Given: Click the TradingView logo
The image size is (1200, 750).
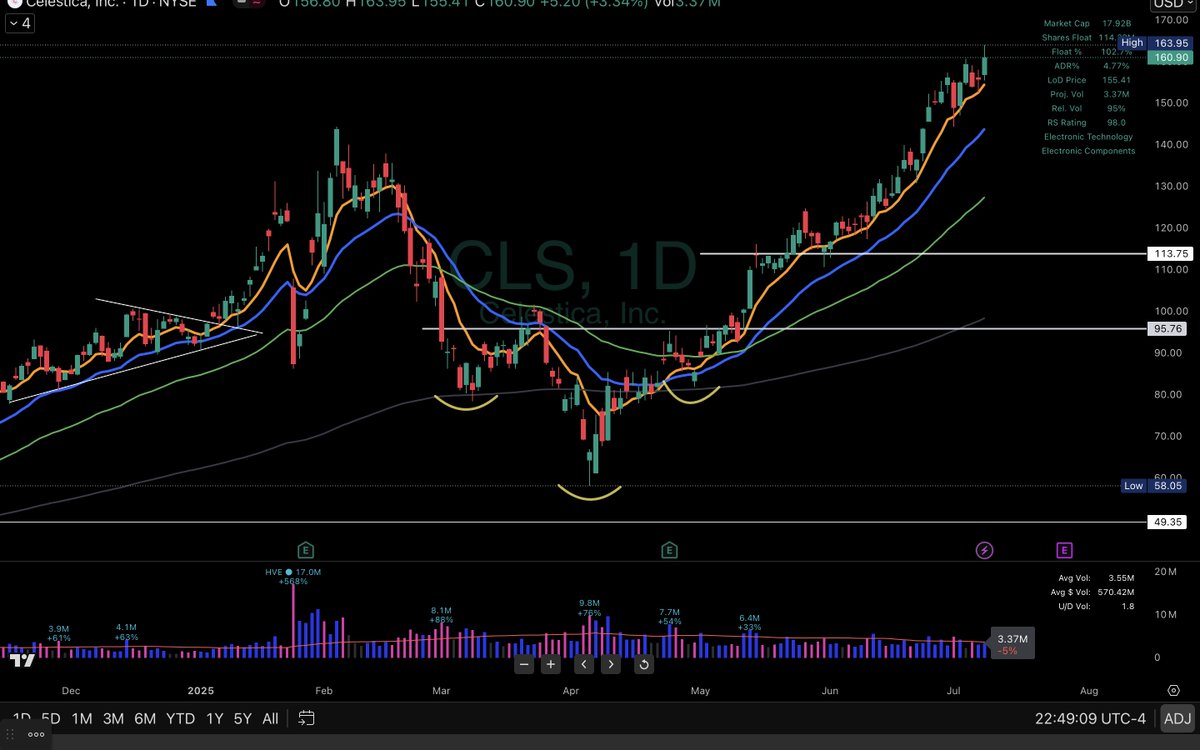Looking at the screenshot, I should click(x=20, y=660).
